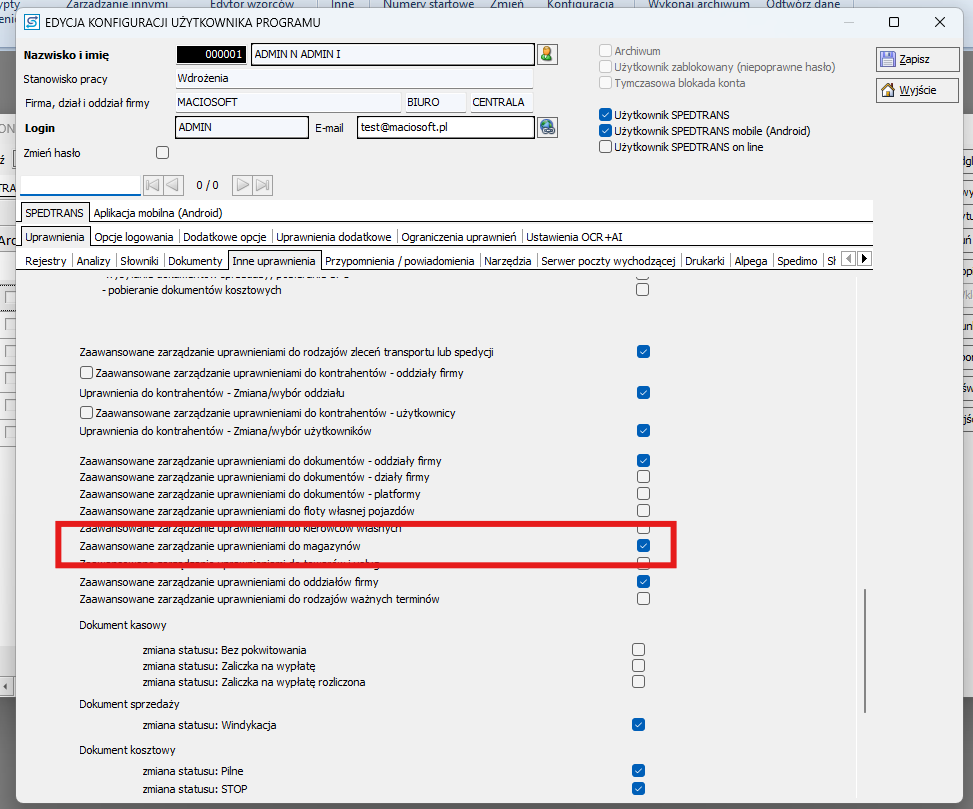Go to last record navigation arrow

click(263, 185)
